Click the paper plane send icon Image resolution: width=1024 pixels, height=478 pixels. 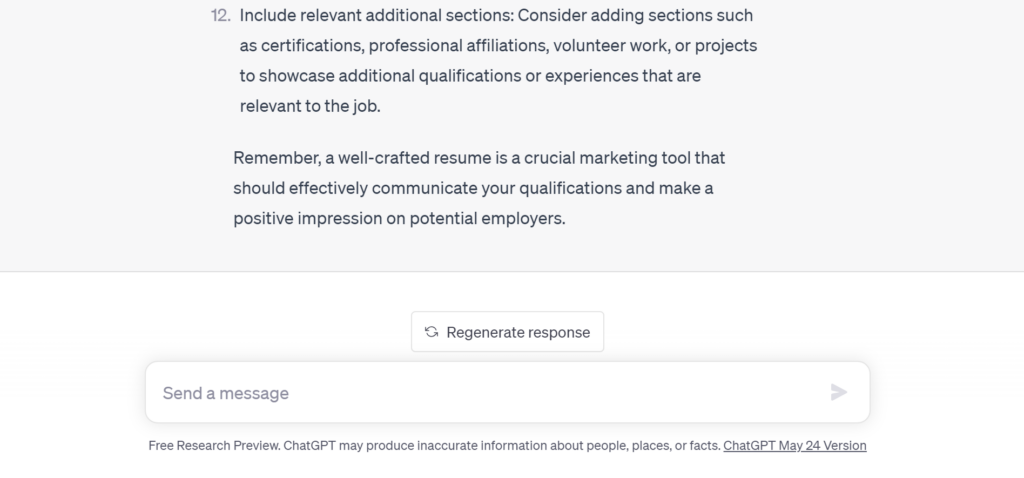coord(839,392)
